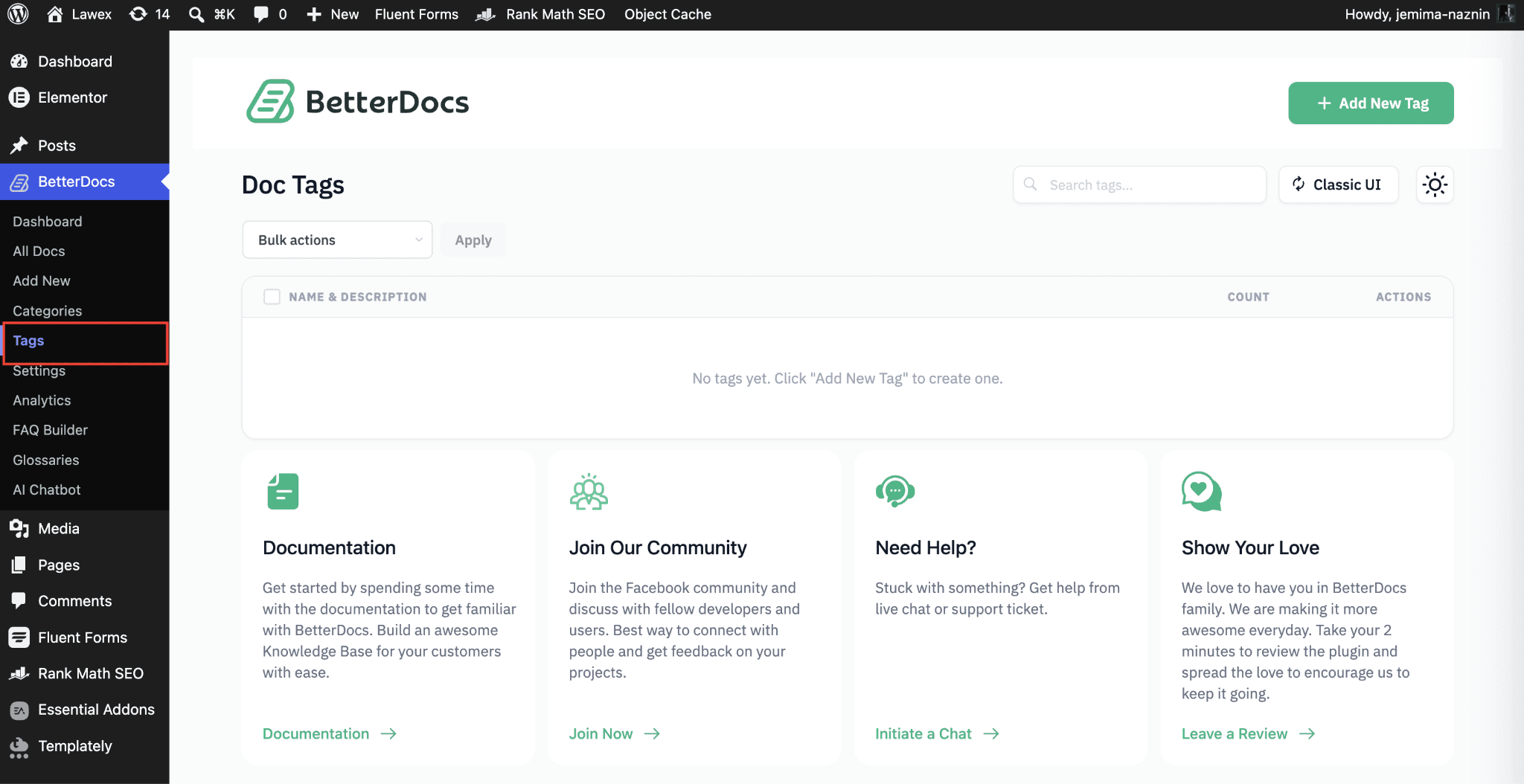Click the BetterDocs logo in header
This screenshot has height=784, width=1524.
(x=358, y=102)
